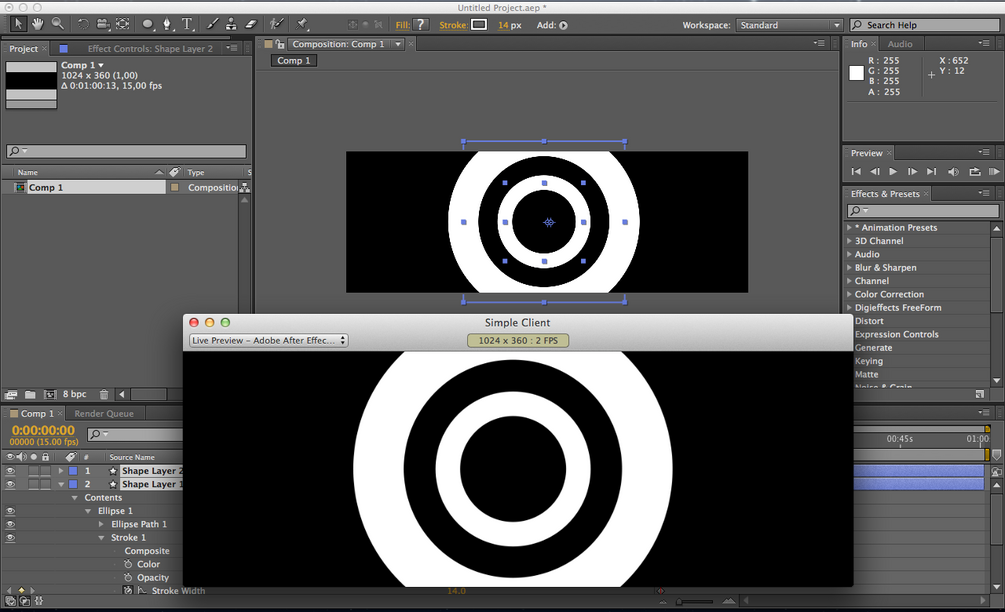Click the Color property stopwatch
Image resolution: width=1005 pixels, height=612 pixels.
click(128, 564)
